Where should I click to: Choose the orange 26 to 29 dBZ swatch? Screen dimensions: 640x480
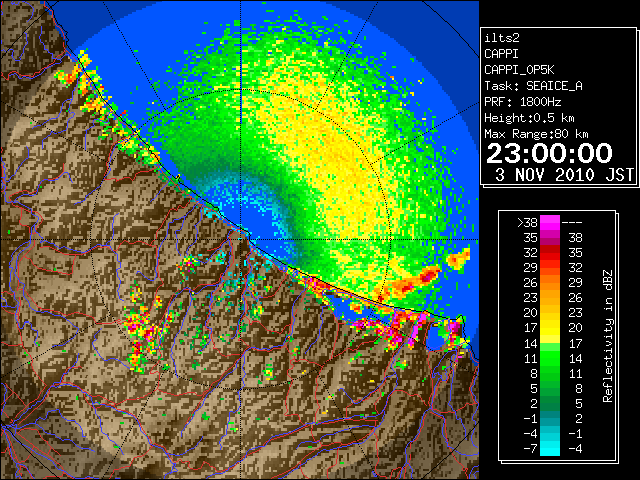click(x=550, y=282)
